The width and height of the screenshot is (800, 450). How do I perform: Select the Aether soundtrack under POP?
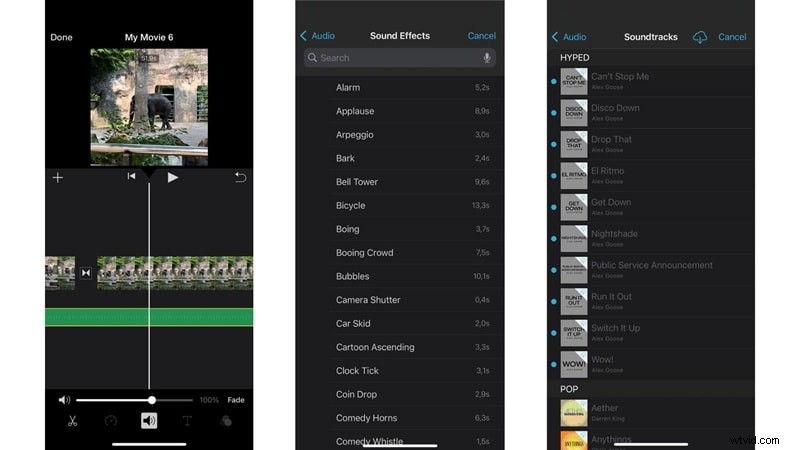pyautogui.click(x=651, y=413)
